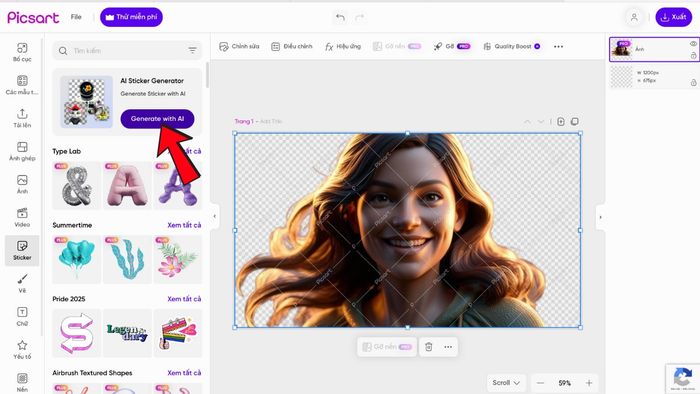
Task: Select the Vẽ drawing tool
Action: point(22,283)
